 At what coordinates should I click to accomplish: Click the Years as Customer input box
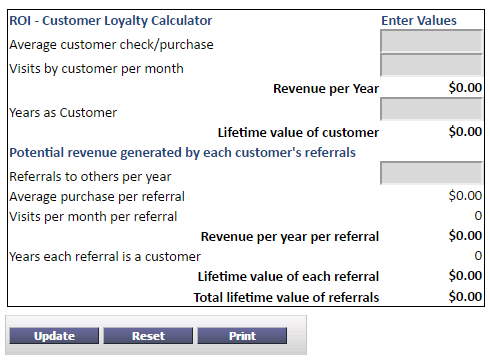431,109
